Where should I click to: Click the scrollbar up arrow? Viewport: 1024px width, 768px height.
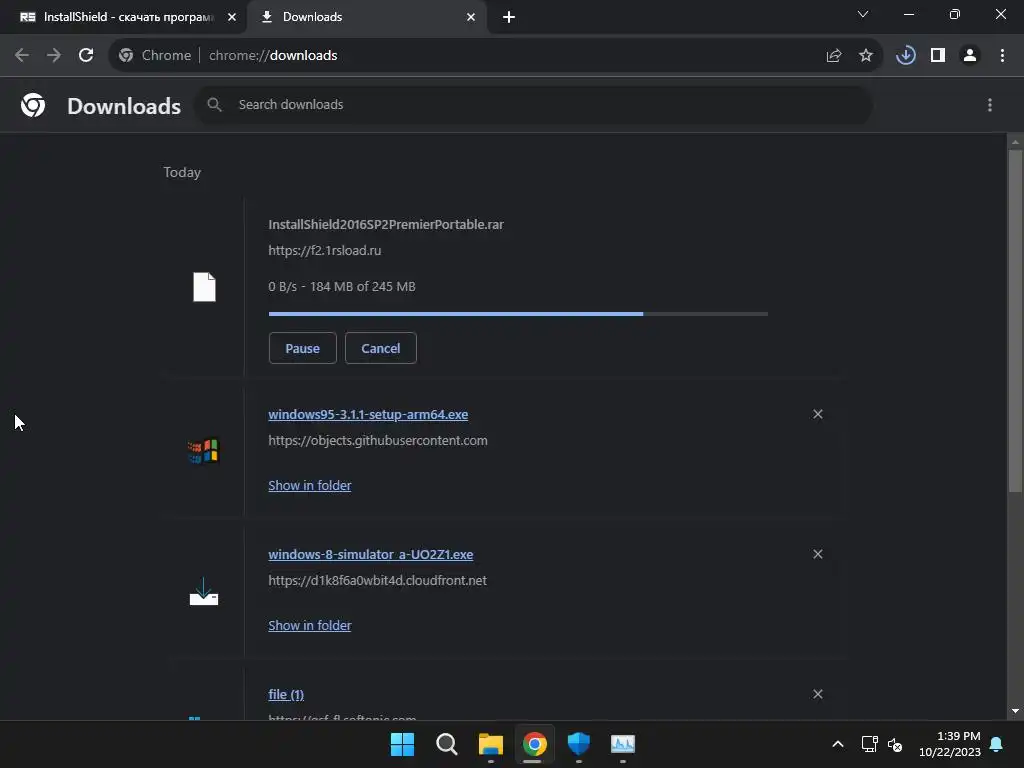1015,141
